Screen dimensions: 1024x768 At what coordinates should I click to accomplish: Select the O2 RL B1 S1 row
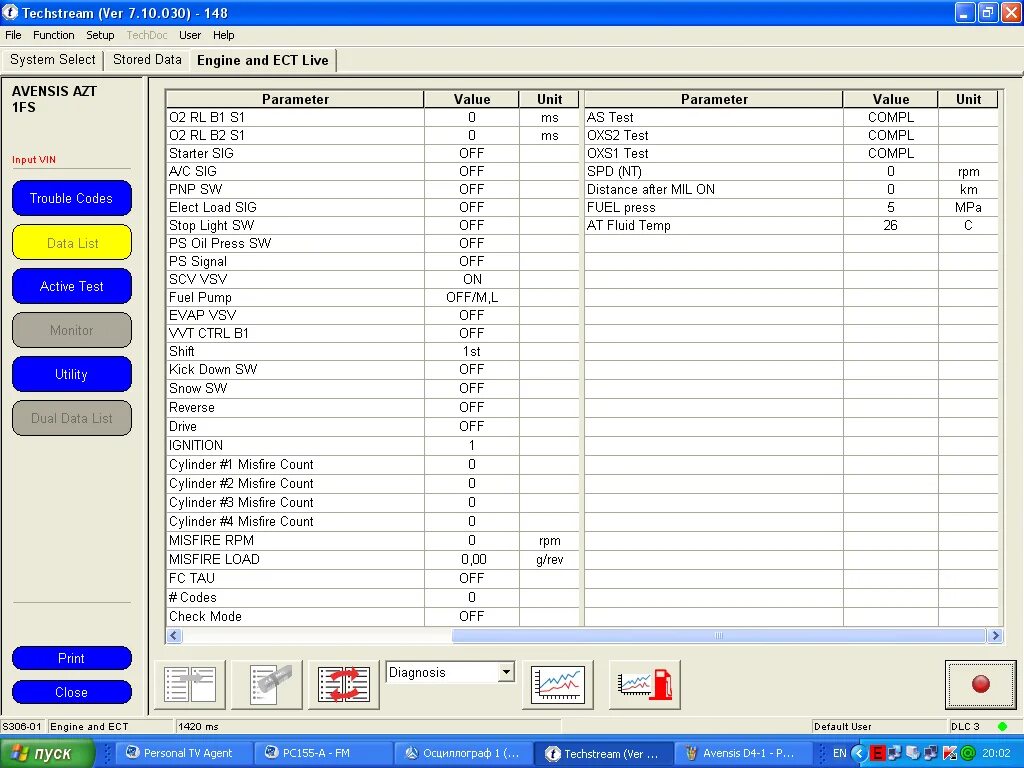(x=373, y=118)
